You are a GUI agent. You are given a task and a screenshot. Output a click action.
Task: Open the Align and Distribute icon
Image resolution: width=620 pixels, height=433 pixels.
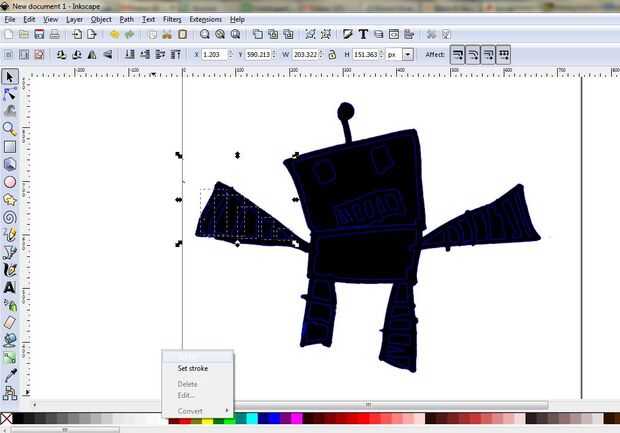(409, 34)
